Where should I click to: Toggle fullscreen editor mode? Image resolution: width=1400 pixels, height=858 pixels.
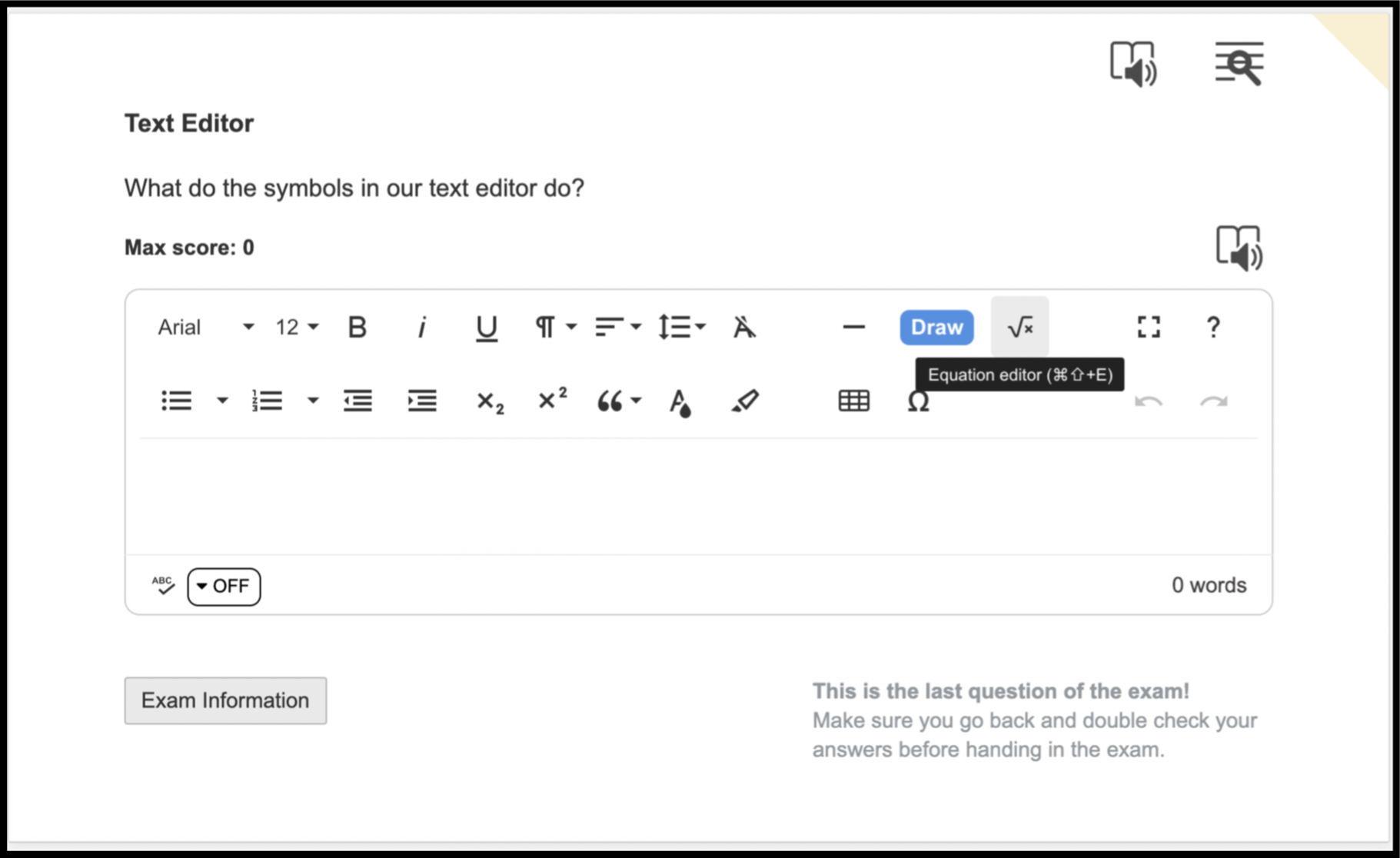point(1149,328)
